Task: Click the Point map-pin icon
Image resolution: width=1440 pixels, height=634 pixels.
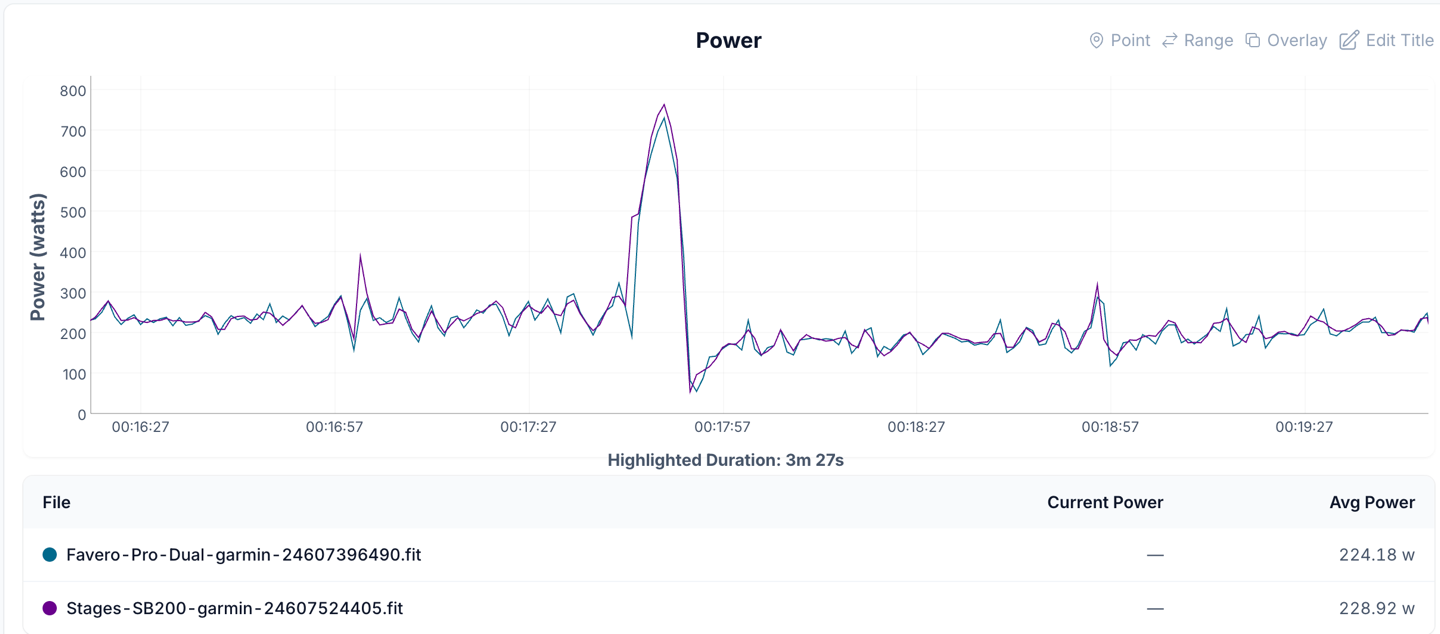Action: [x=1096, y=40]
